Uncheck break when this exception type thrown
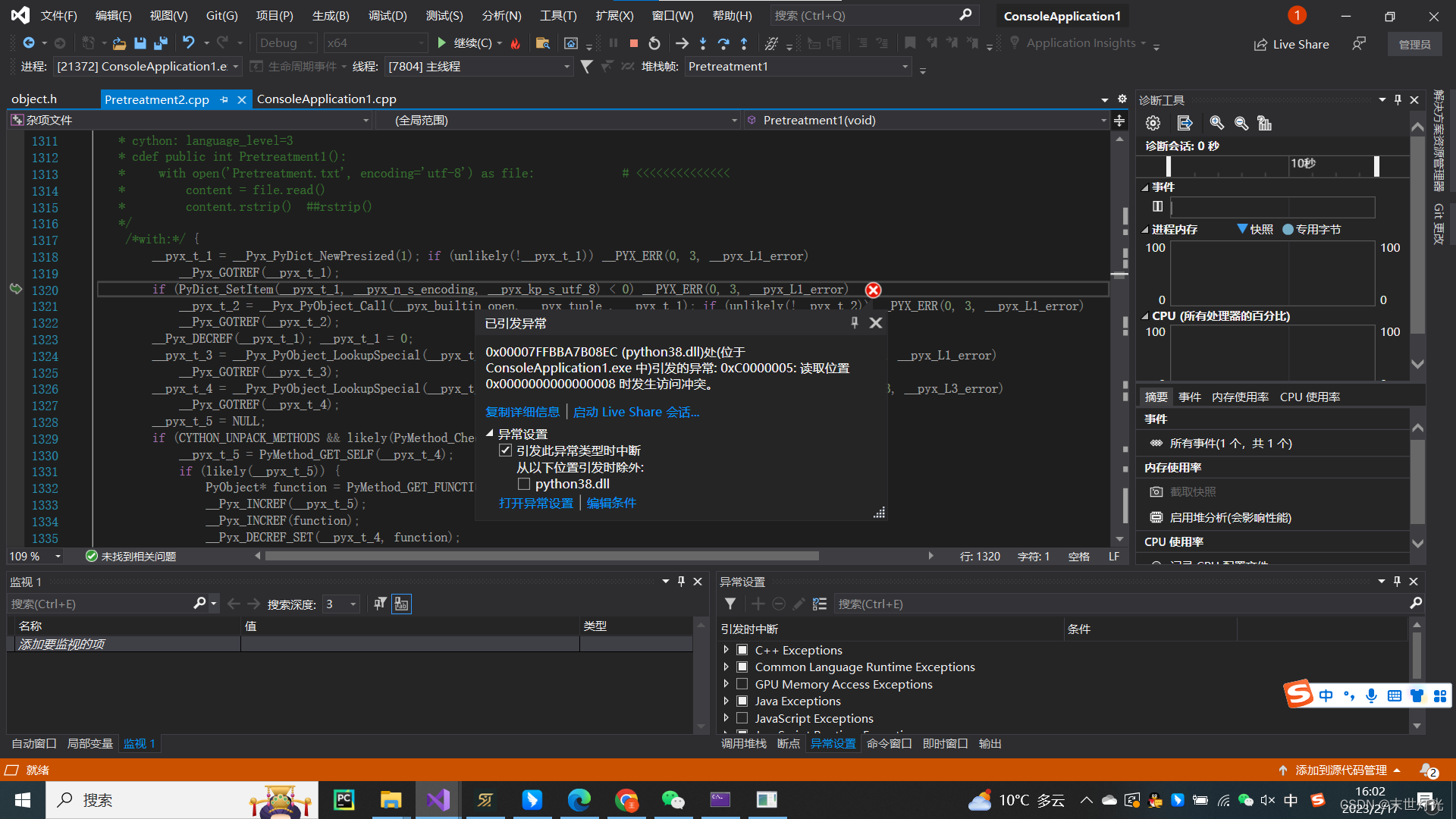The width and height of the screenshot is (1456, 819). [505, 450]
